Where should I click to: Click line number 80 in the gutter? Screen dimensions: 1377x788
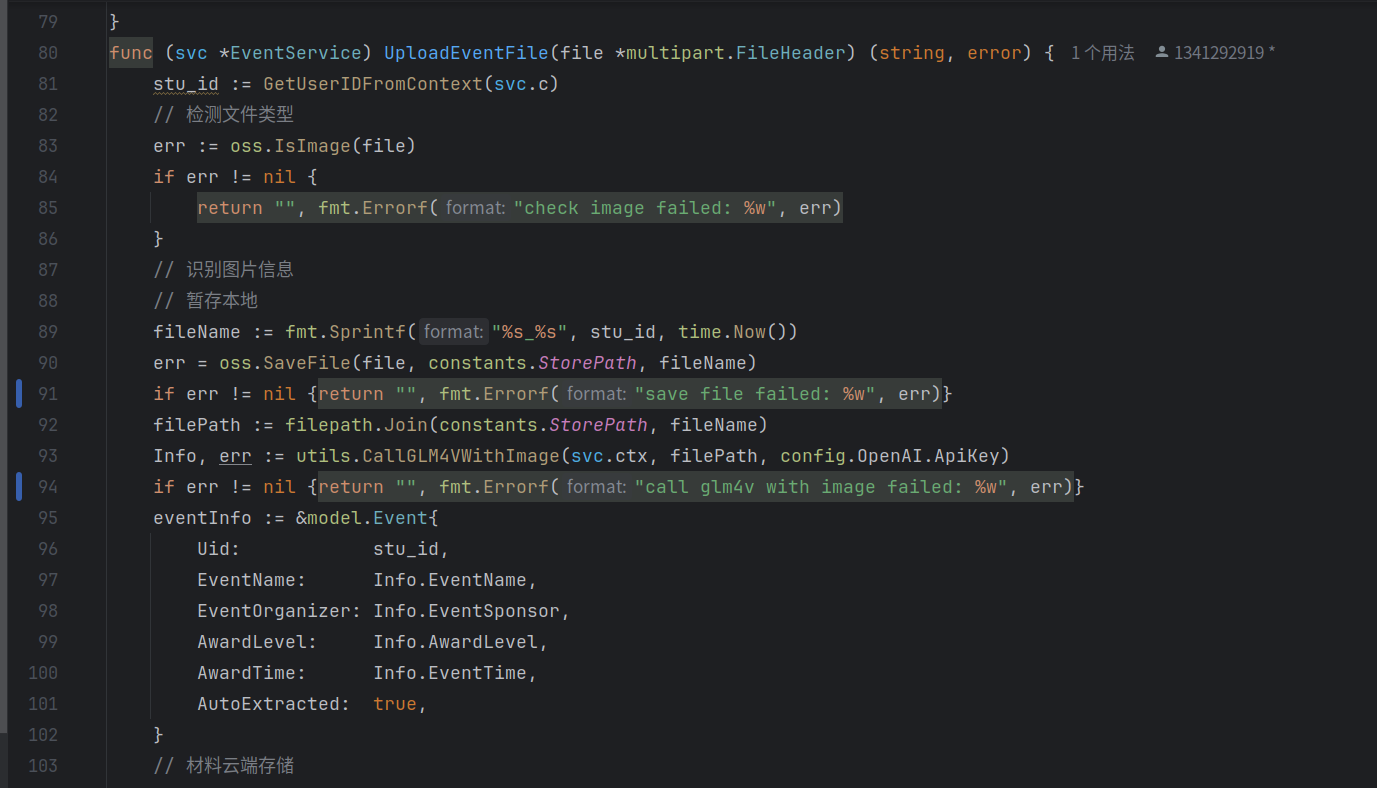tap(47, 53)
